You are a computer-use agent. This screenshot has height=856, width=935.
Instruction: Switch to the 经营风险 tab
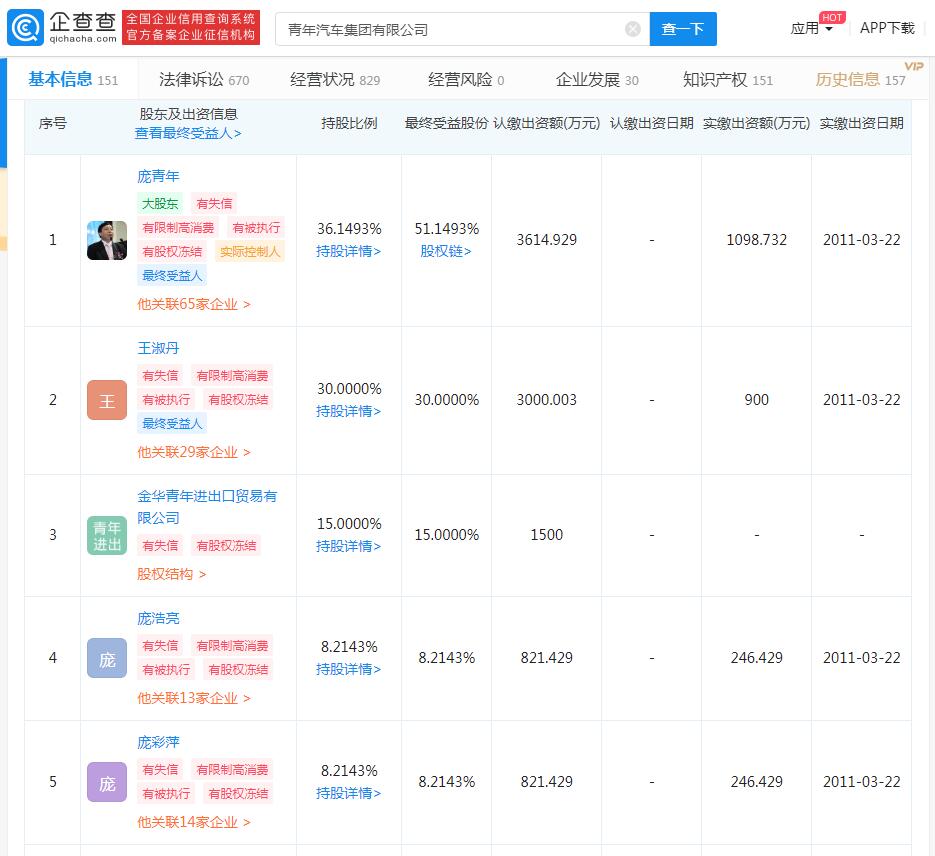tap(466, 79)
